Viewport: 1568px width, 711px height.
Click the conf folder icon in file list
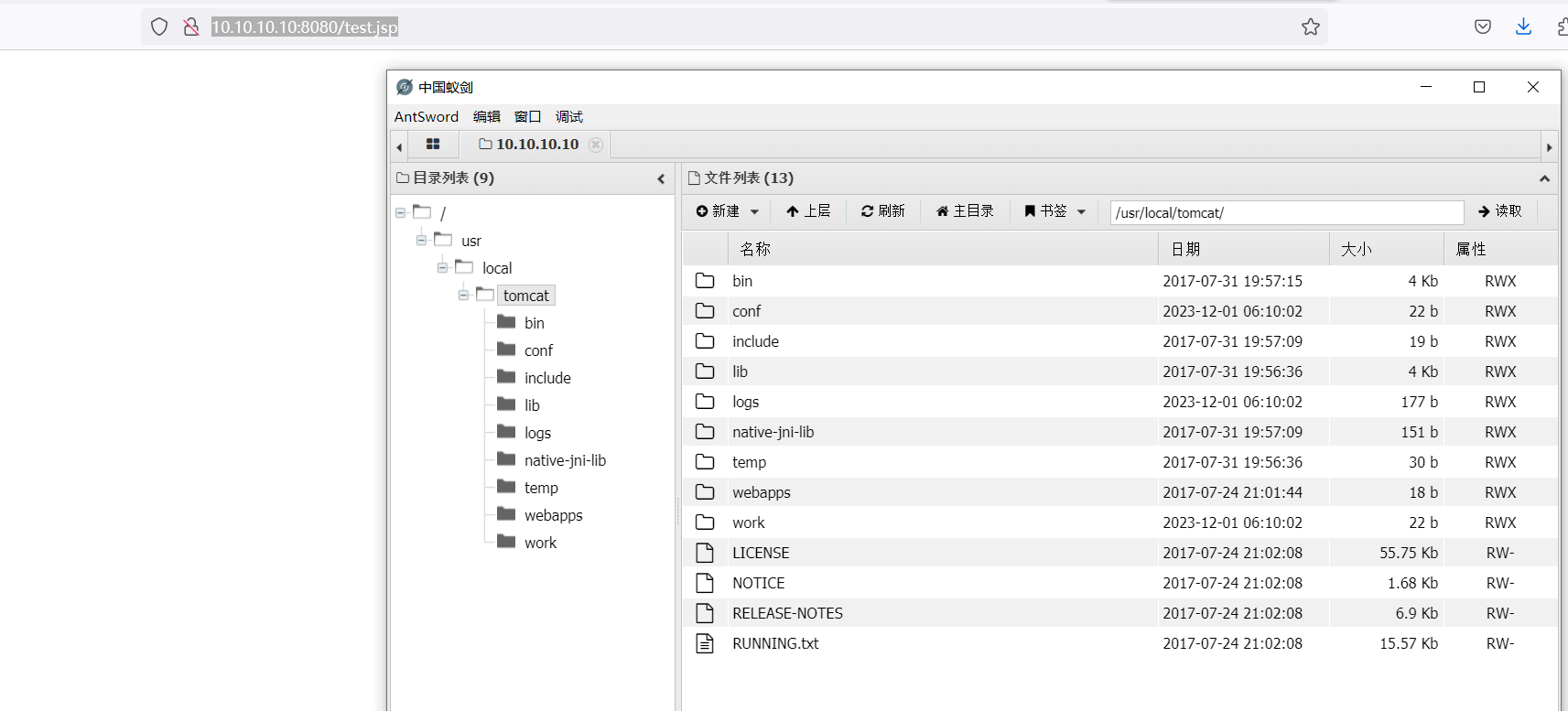click(x=705, y=311)
